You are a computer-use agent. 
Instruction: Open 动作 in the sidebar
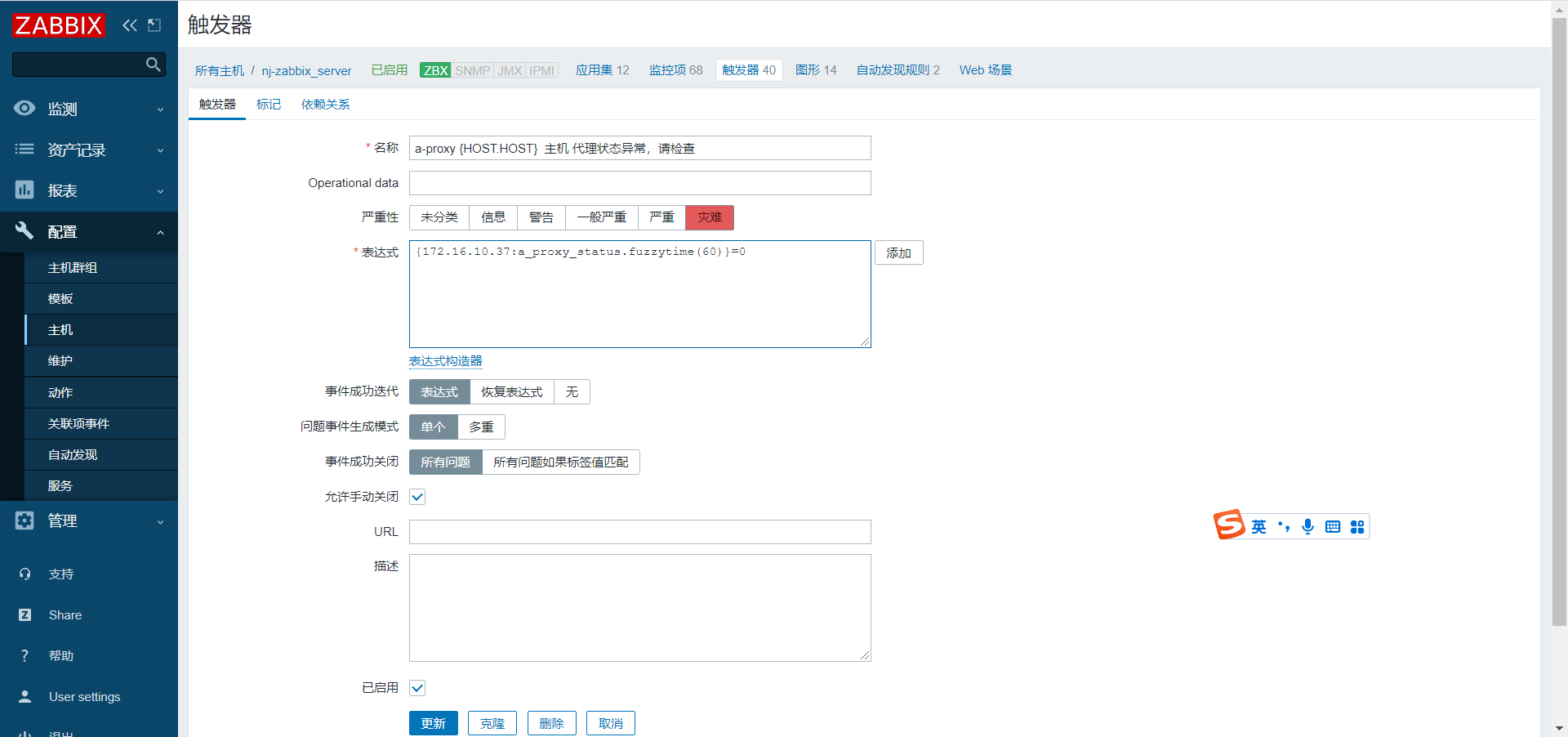(101, 393)
